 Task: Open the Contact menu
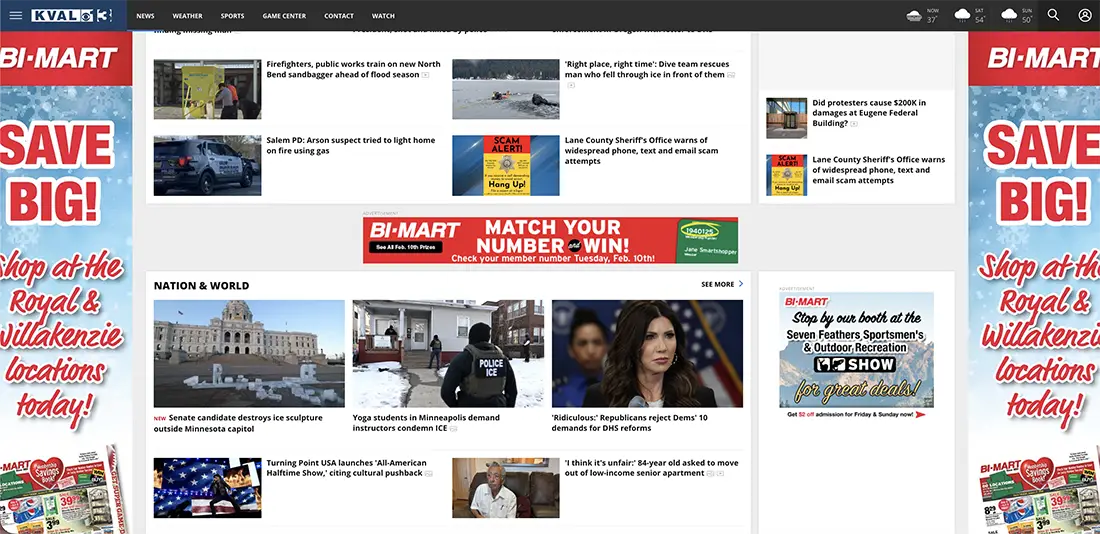tap(339, 15)
